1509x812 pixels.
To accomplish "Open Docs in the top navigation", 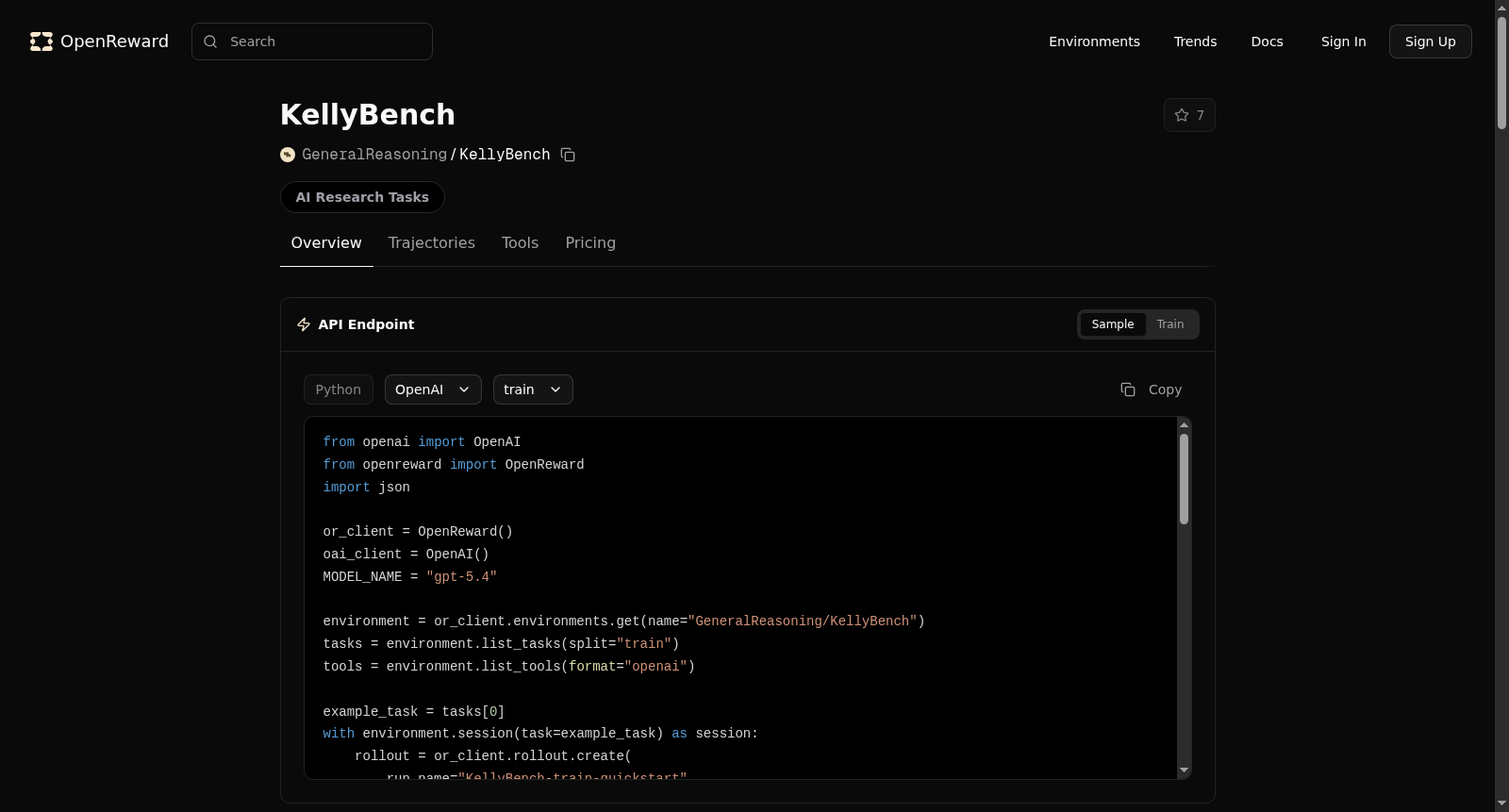I will 1267,41.
